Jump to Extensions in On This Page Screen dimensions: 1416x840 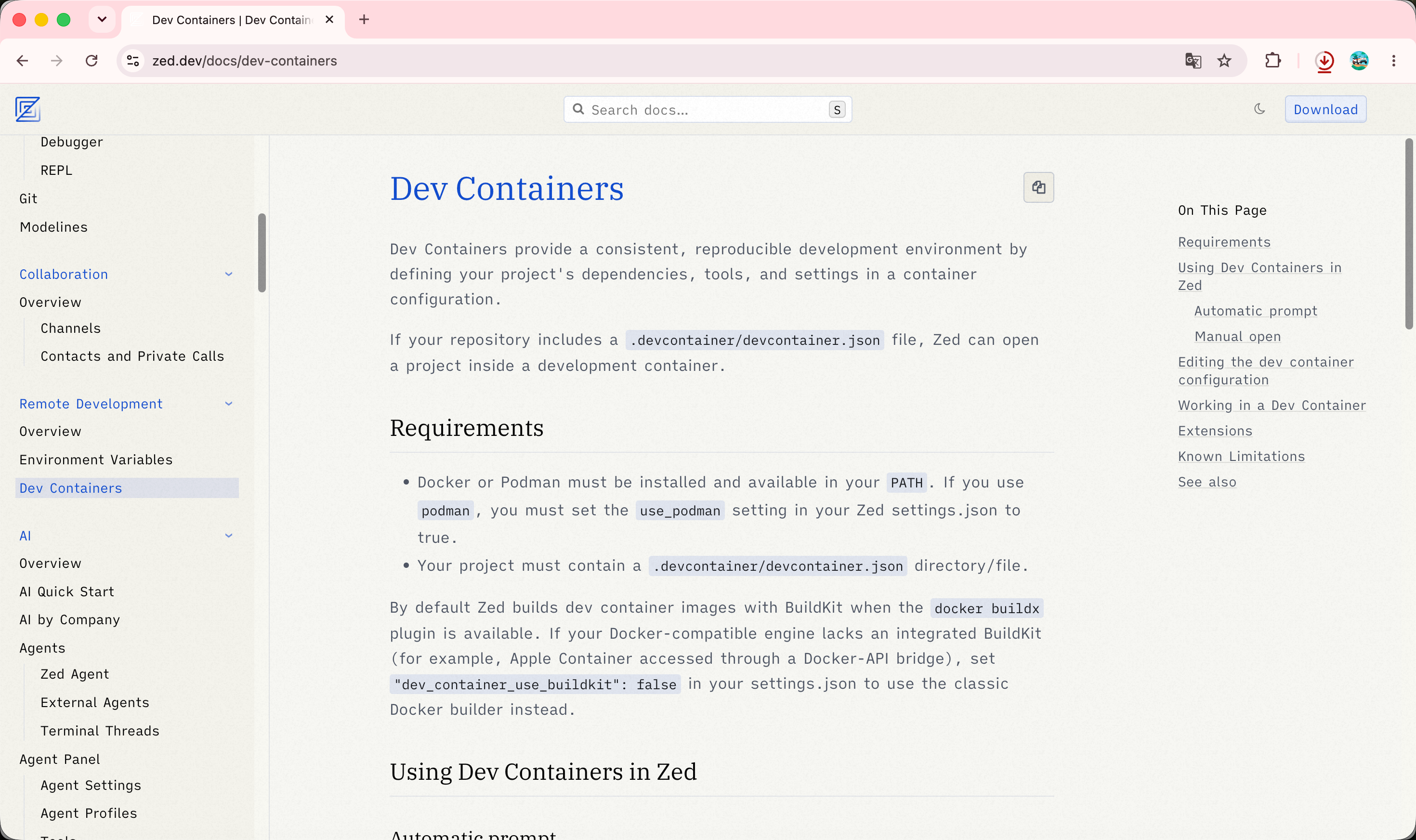(x=1215, y=431)
